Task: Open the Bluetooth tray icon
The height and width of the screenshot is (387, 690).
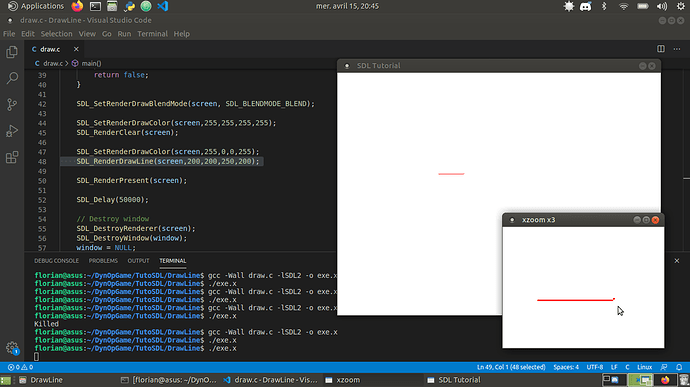Action: (604, 6)
